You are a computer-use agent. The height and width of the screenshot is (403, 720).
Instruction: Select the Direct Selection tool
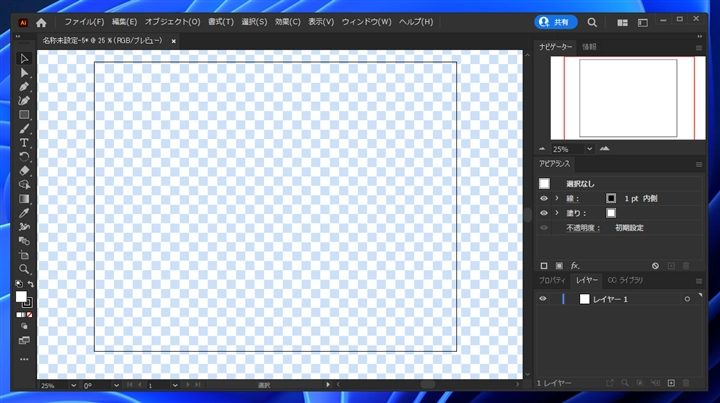click(24, 73)
